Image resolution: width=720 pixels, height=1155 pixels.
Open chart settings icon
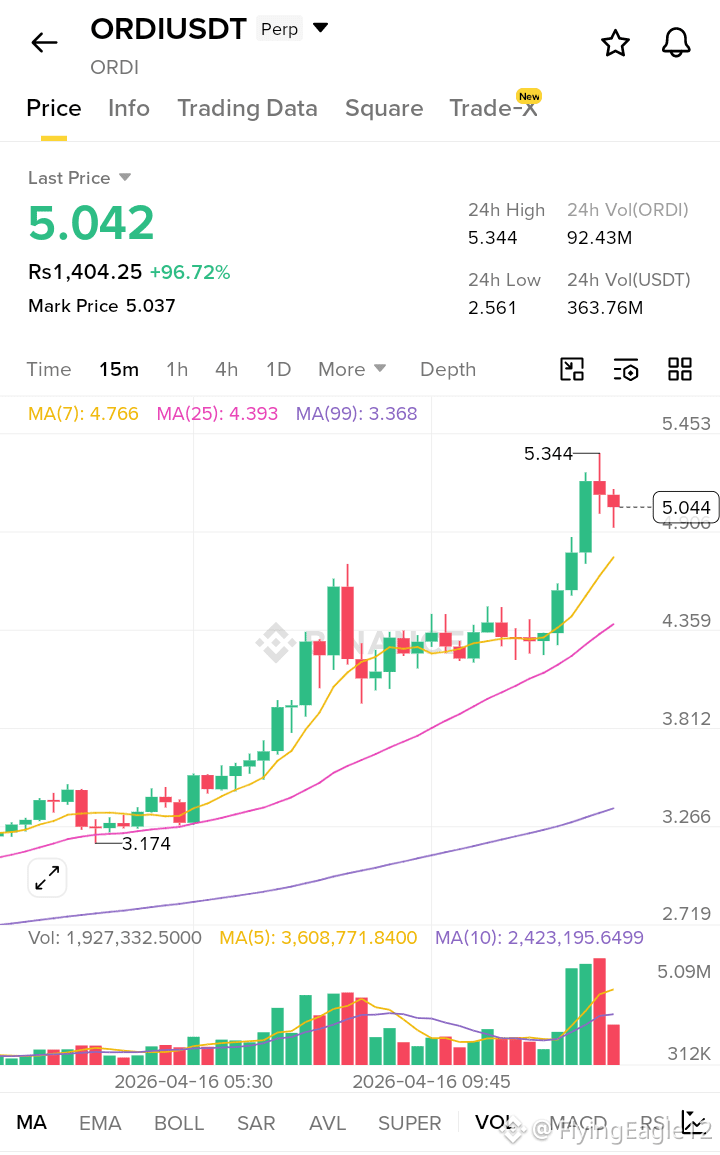626,369
